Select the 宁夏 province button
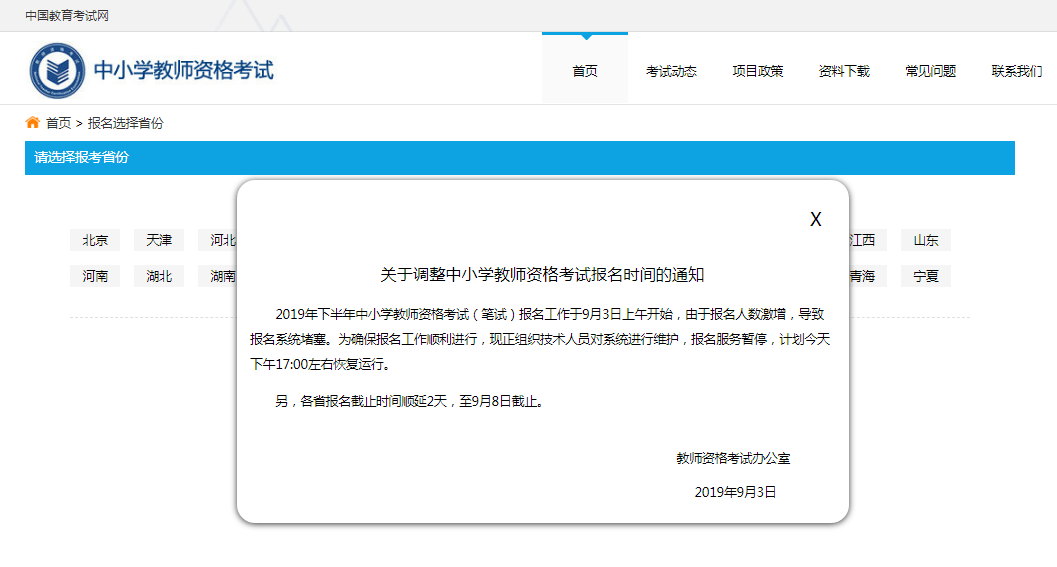Viewport: 1057px width, 567px height. [x=926, y=276]
